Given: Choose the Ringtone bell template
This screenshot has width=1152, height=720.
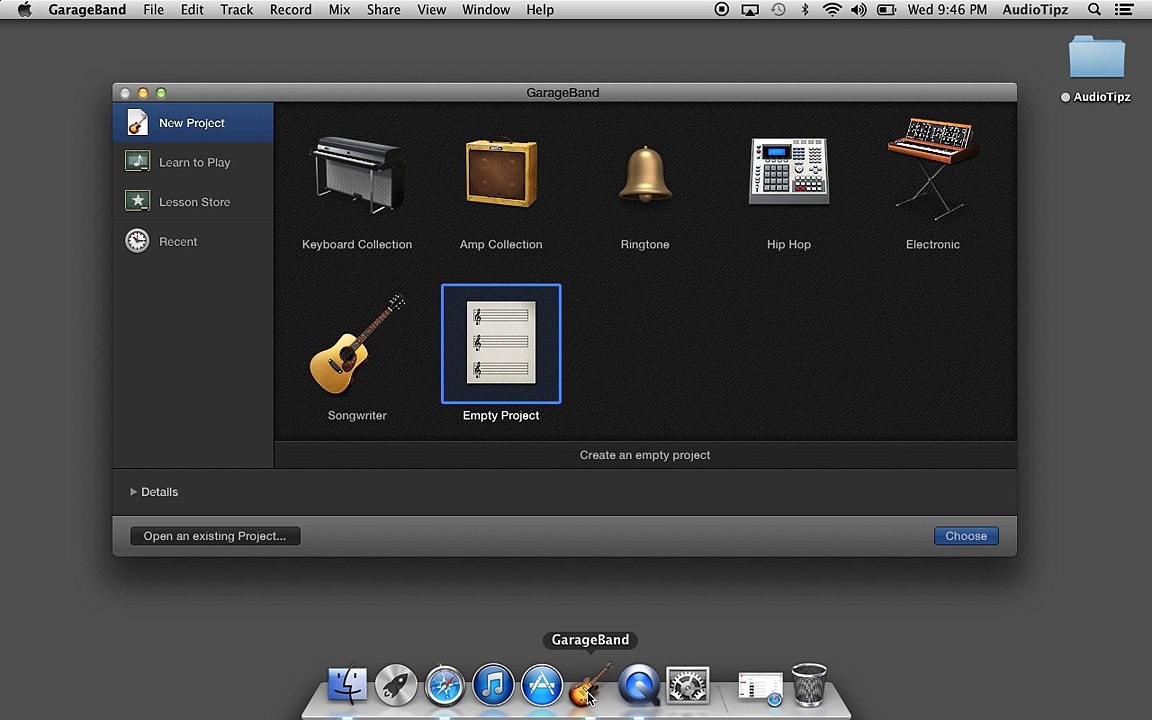Looking at the screenshot, I should coord(645,175).
